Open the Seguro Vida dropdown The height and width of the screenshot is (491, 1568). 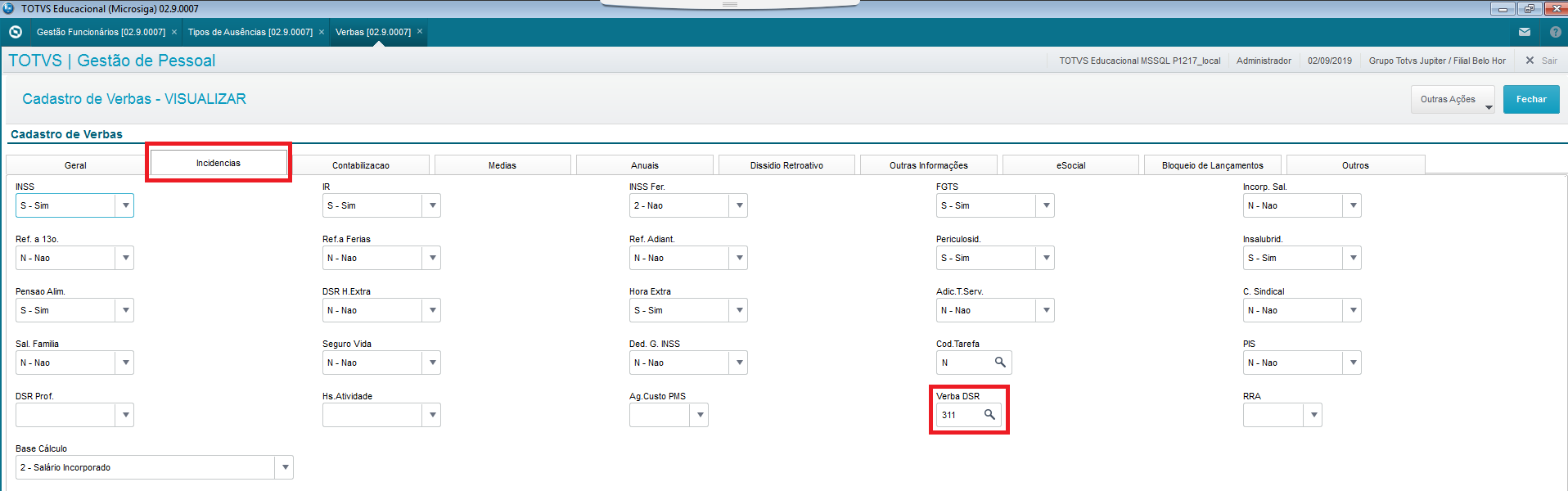pyautogui.click(x=432, y=363)
